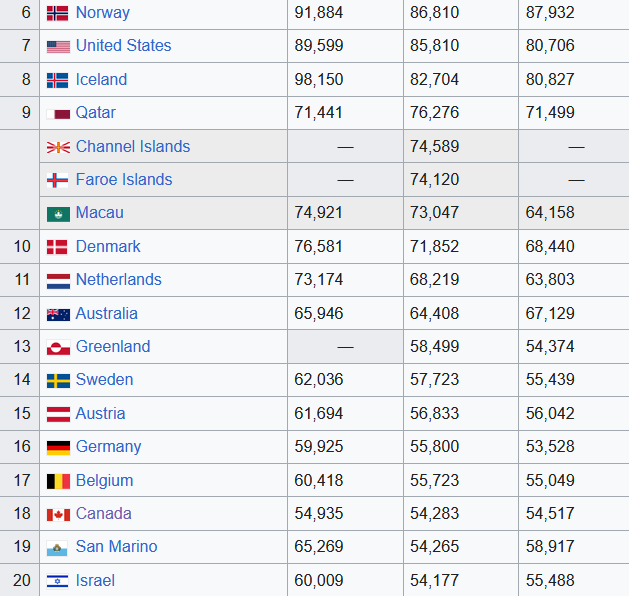Image resolution: width=629 pixels, height=596 pixels.
Task: Click the United States flag icon
Action: coord(58,47)
